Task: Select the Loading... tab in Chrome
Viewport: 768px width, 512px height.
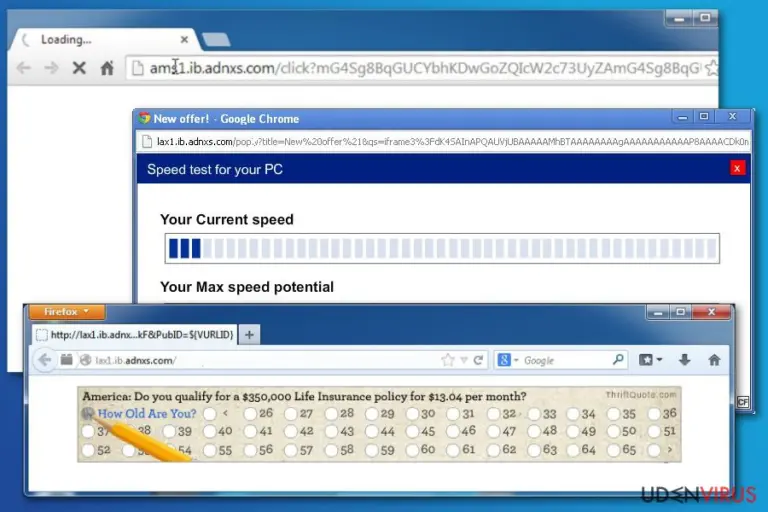Action: pyautogui.click(x=105, y=40)
